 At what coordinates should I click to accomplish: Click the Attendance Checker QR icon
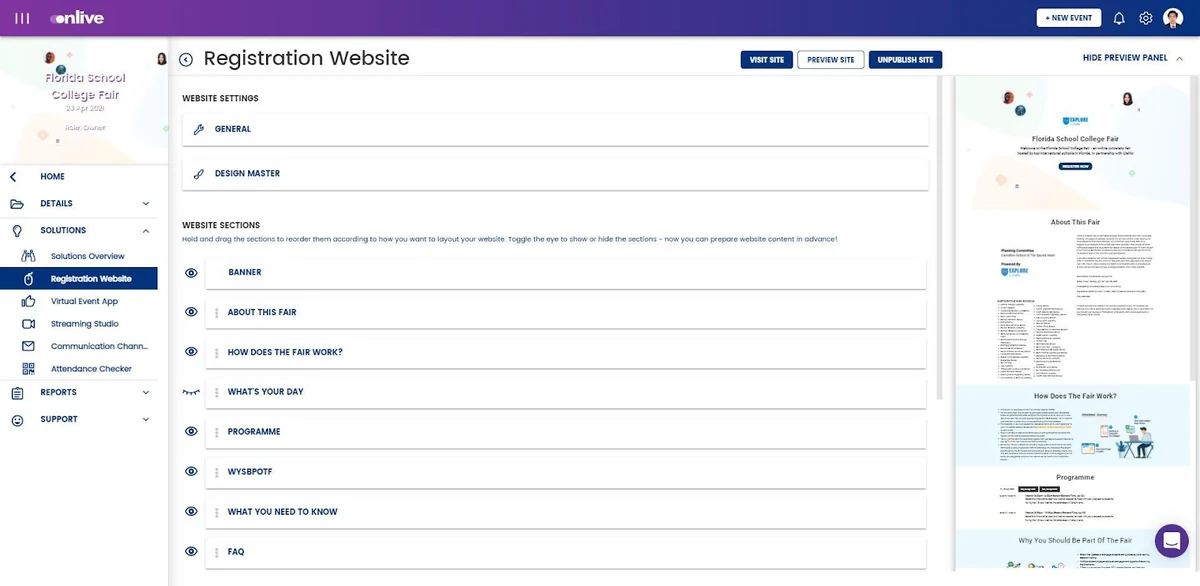coord(29,369)
